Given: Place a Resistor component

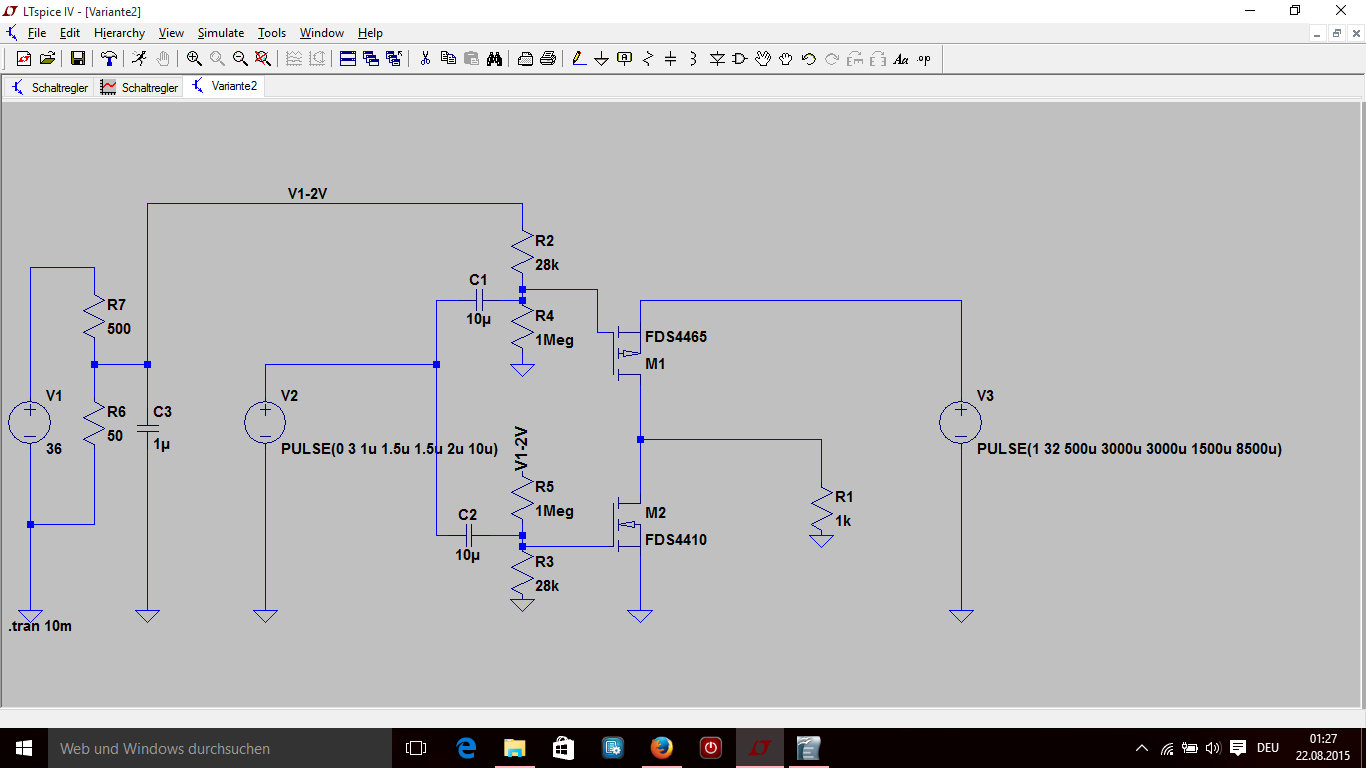Looking at the screenshot, I should [648, 59].
